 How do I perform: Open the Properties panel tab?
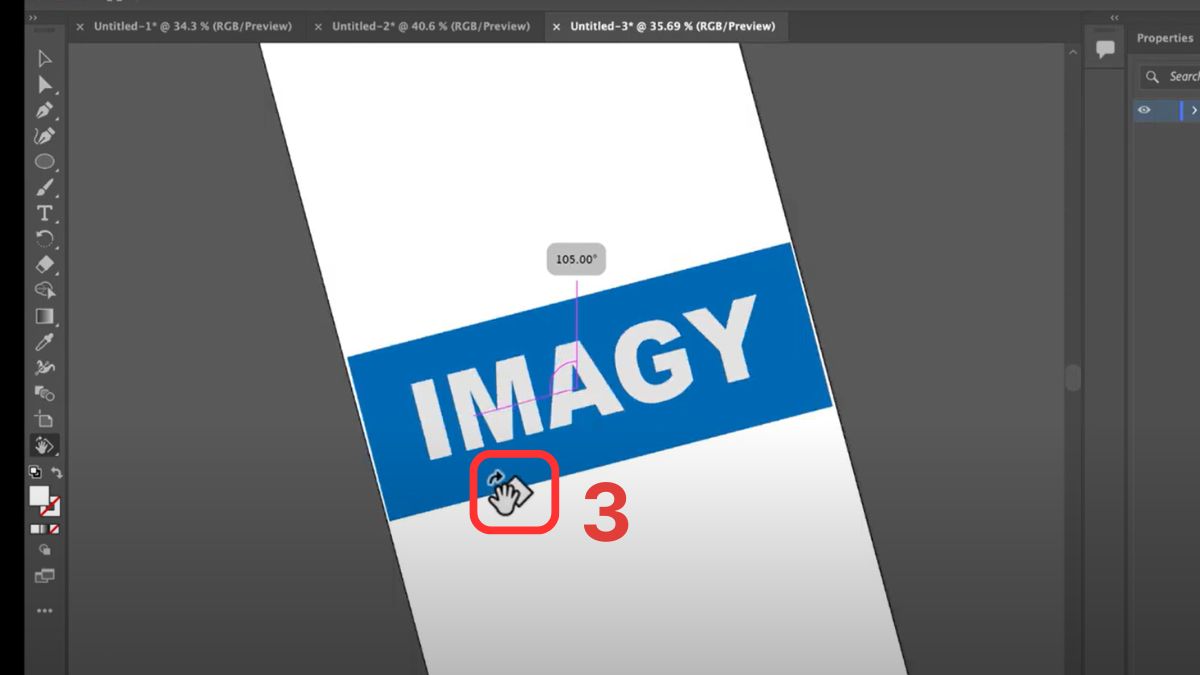pyautogui.click(x=1165, y=38)
